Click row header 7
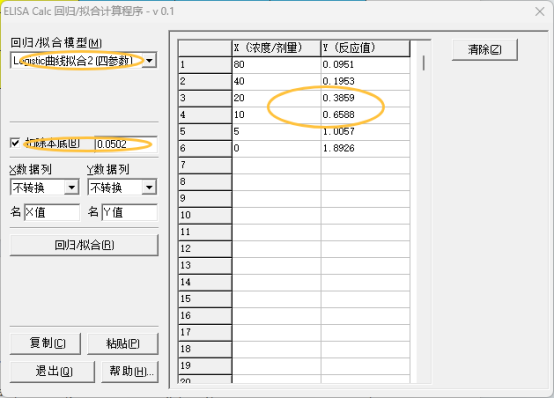The height and width of the screenshot is (398, 554). [205, 165]
